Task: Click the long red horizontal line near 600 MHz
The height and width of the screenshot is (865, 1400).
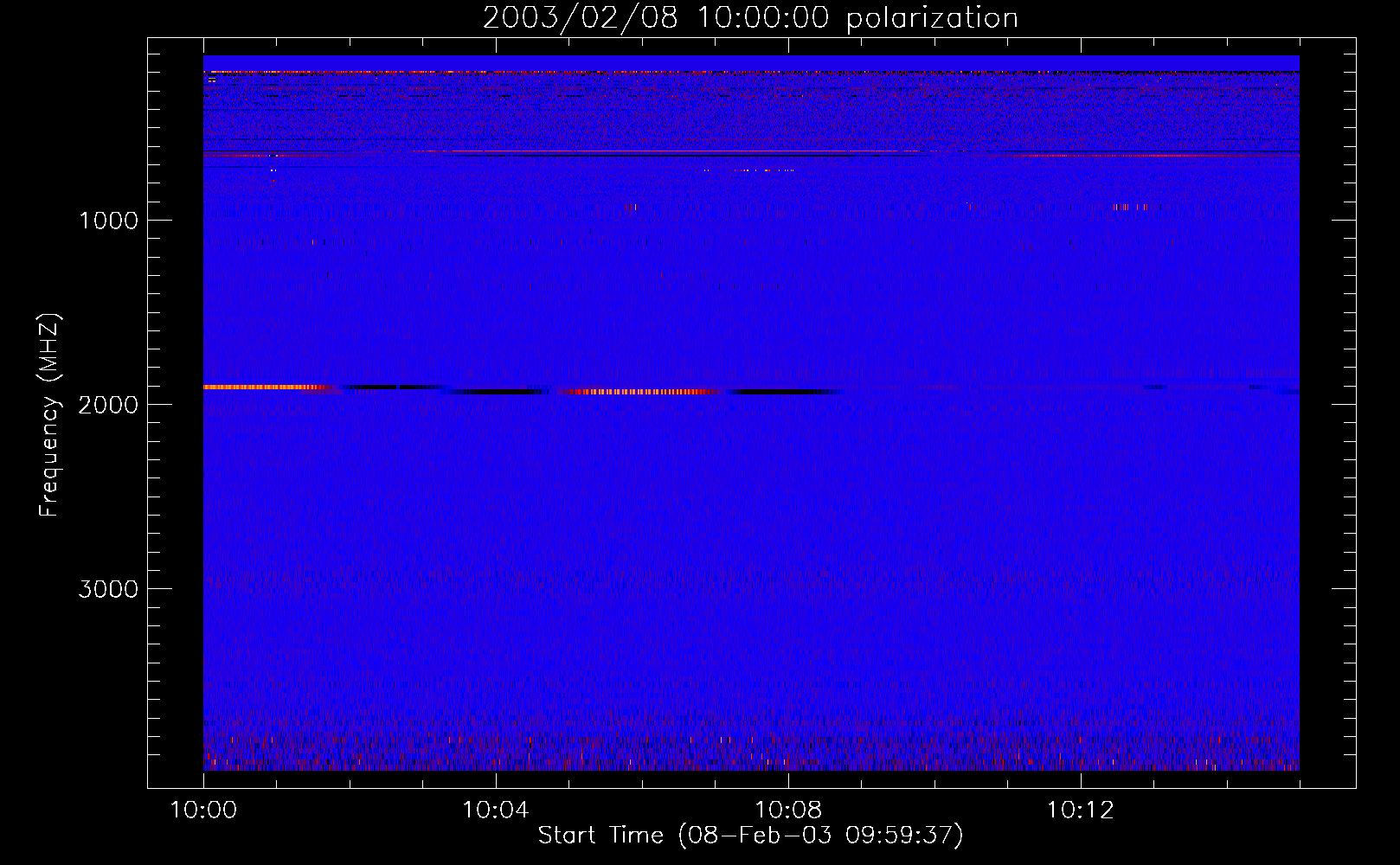Action: click(666, 151)
